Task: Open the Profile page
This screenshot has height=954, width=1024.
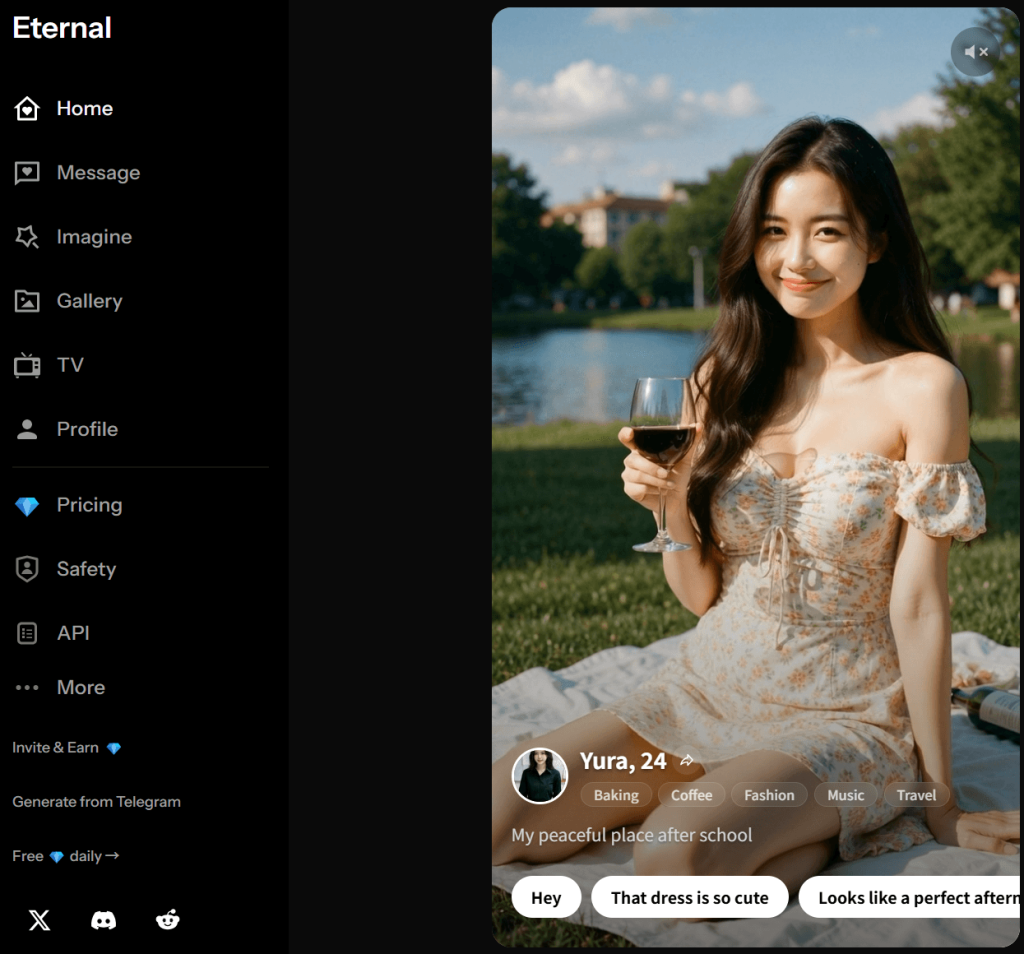Action: click(87, 429)
